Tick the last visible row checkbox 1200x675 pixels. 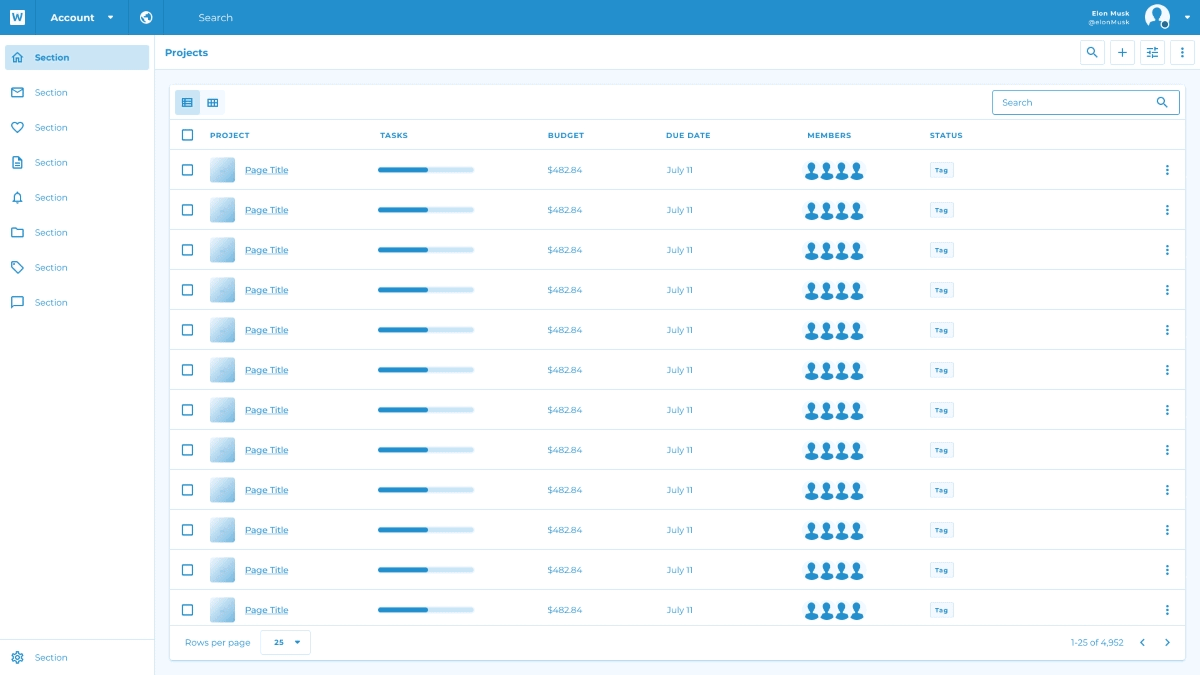click(187, 610)
